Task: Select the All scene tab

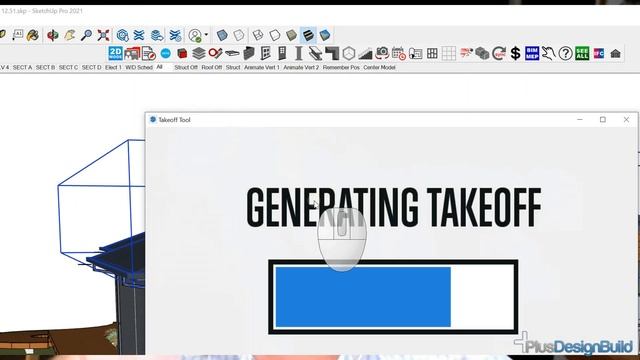Action: [160, 67]
